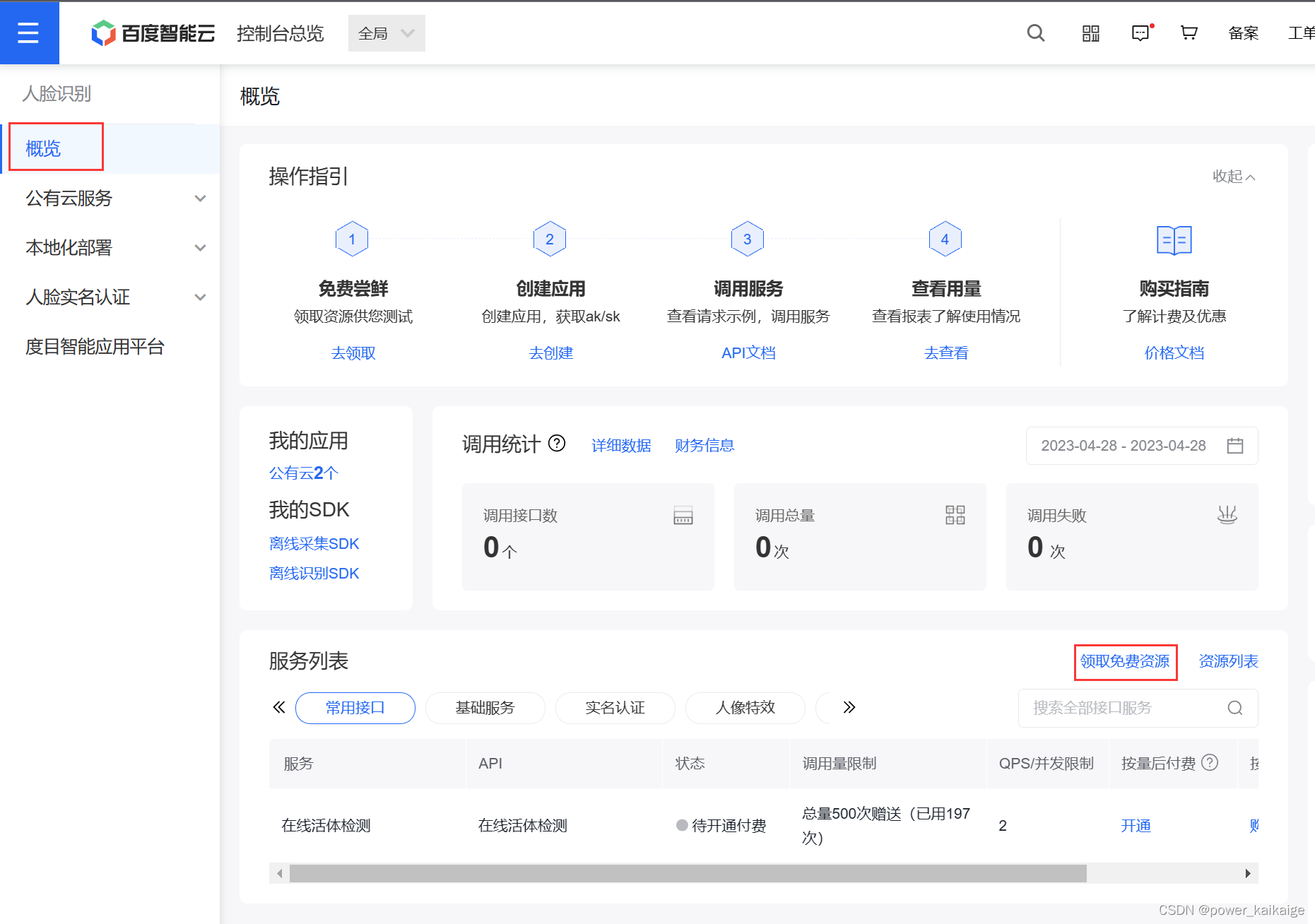
Task: Open 离线识别SDK link
Action: click(x=314, y=574)
